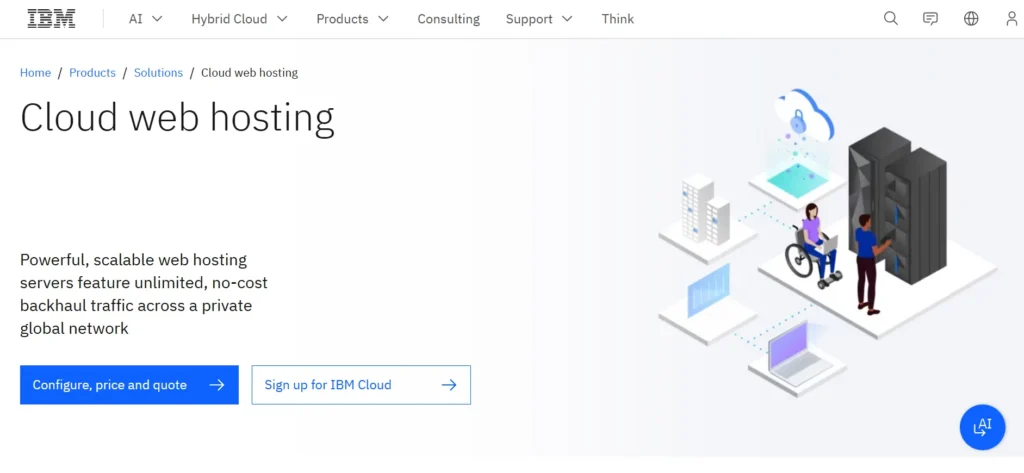The width and height of the screenshot is (1024, 473).
Task: Click the IBM logo
Action: click(x=51, y=19)
